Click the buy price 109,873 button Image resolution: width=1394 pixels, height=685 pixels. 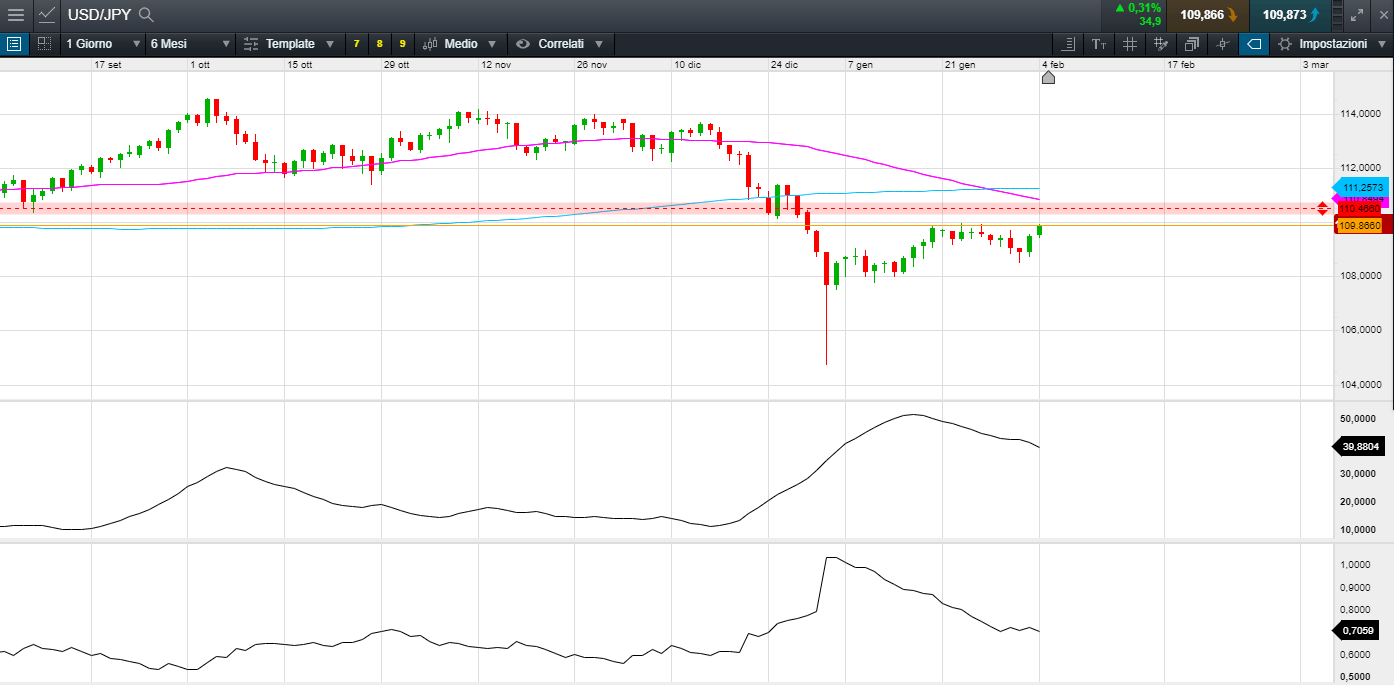(x=1290, y=15)
